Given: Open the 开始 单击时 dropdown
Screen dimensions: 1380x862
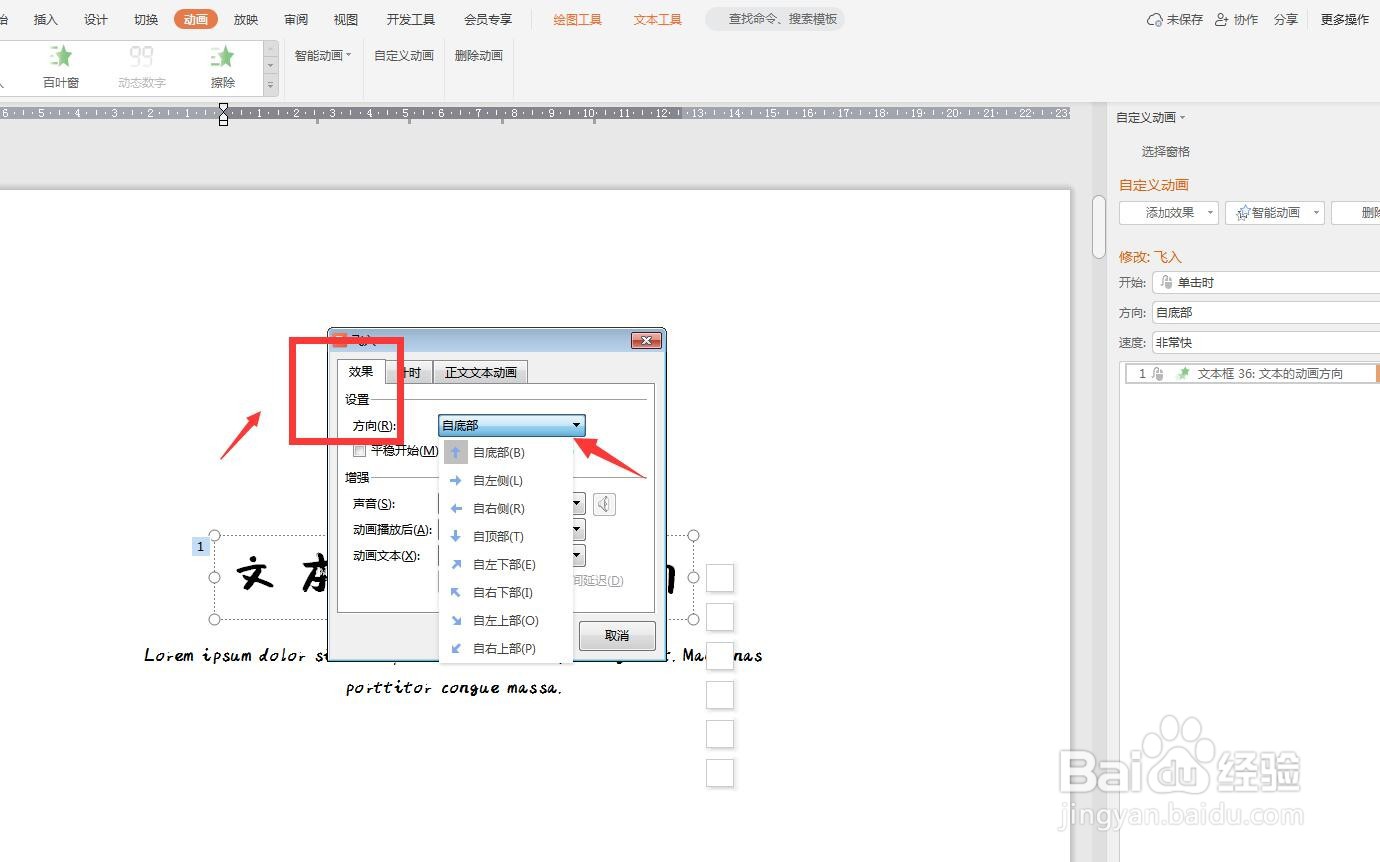Looking at the screenshot, I should 1266,283.
